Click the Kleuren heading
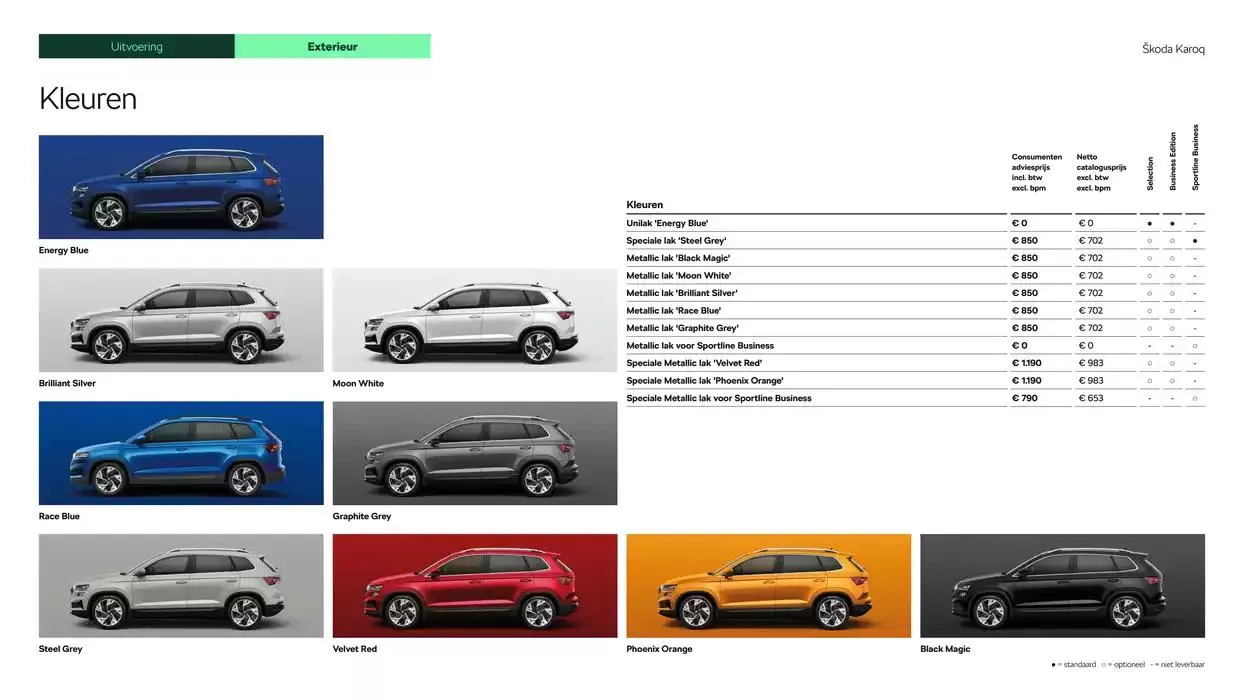 (x=88, y=98)
